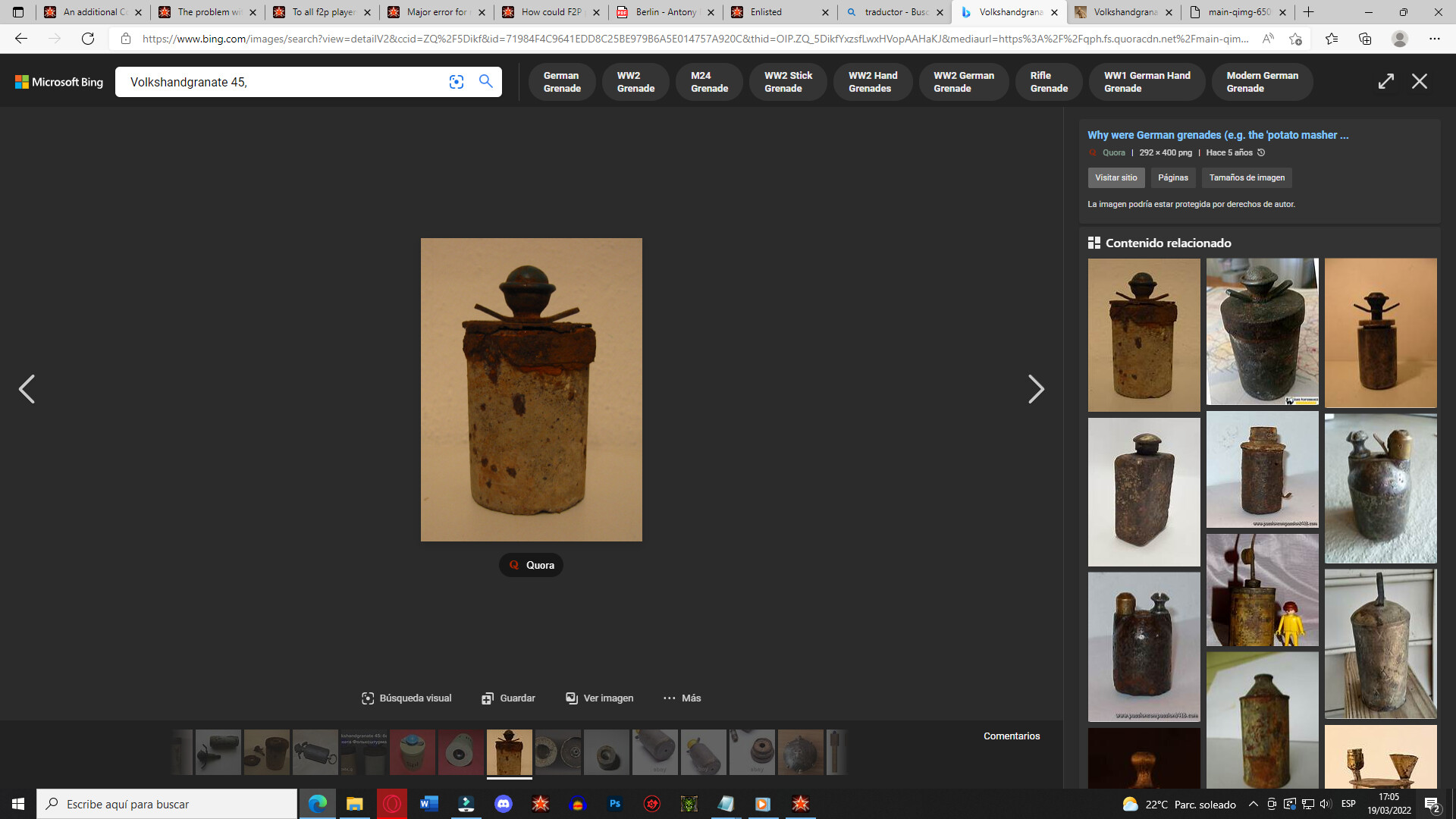Save image with Guardar button
Screen dimensions: 1456x819
click(508, 698)
